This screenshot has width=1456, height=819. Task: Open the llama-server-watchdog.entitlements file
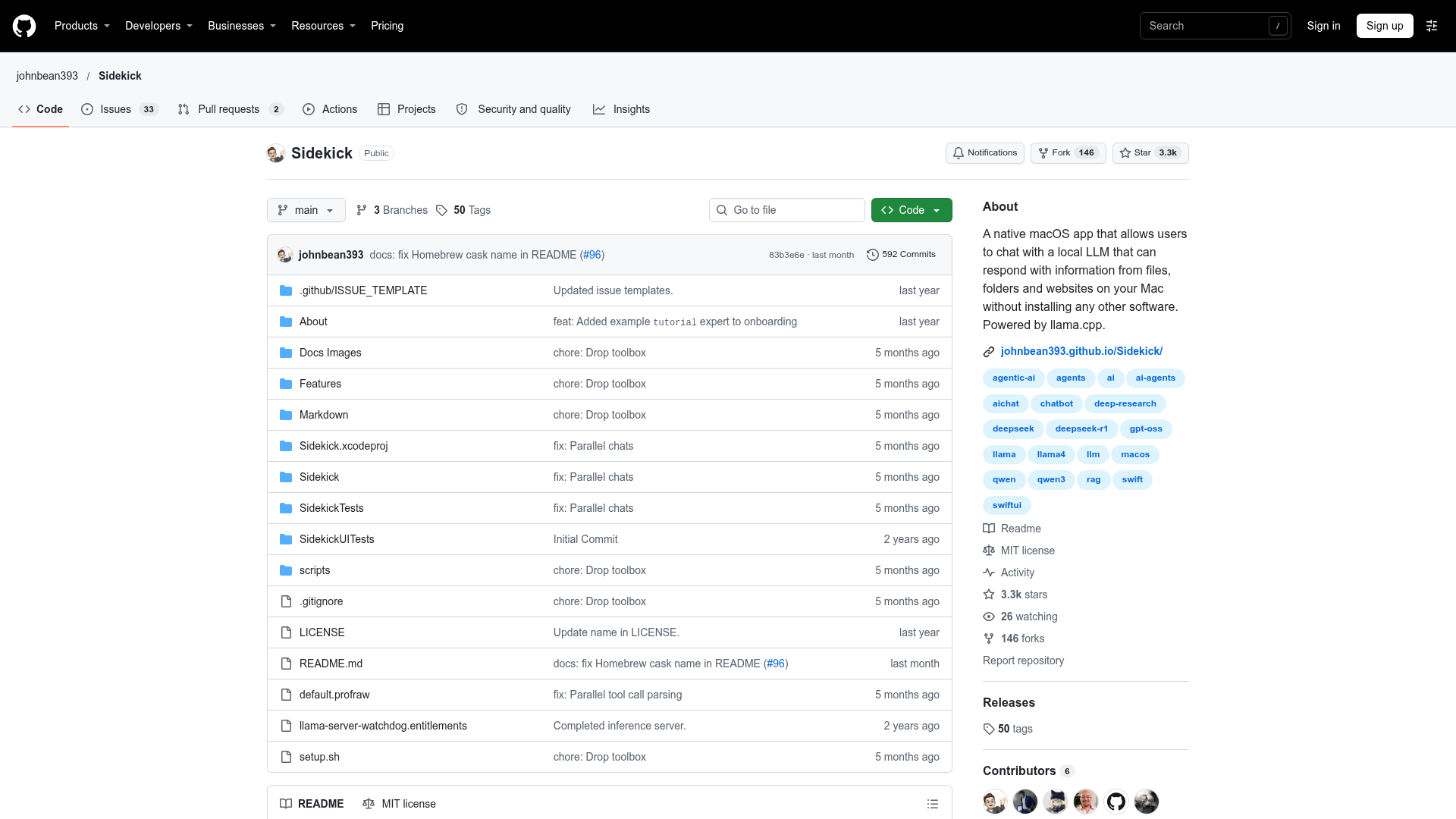click(x=383, y=726)
